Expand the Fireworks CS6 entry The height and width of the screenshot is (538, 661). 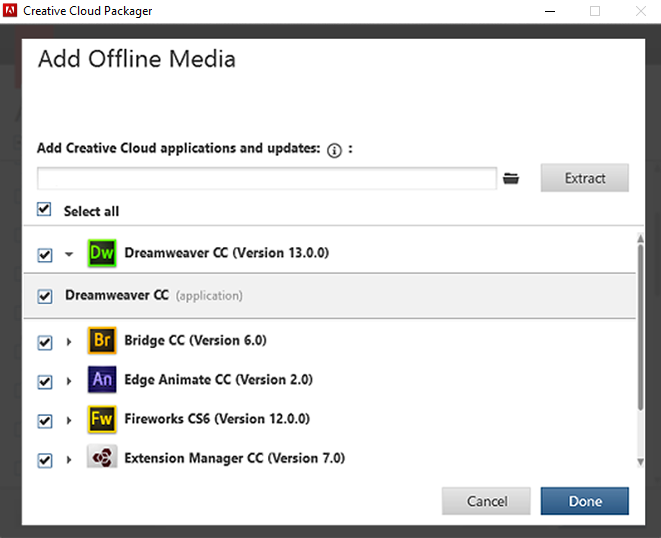69,420
